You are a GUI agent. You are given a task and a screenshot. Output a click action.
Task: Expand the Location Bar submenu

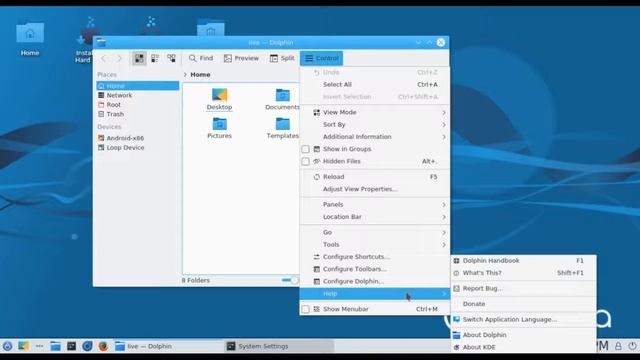coord(375,217)
